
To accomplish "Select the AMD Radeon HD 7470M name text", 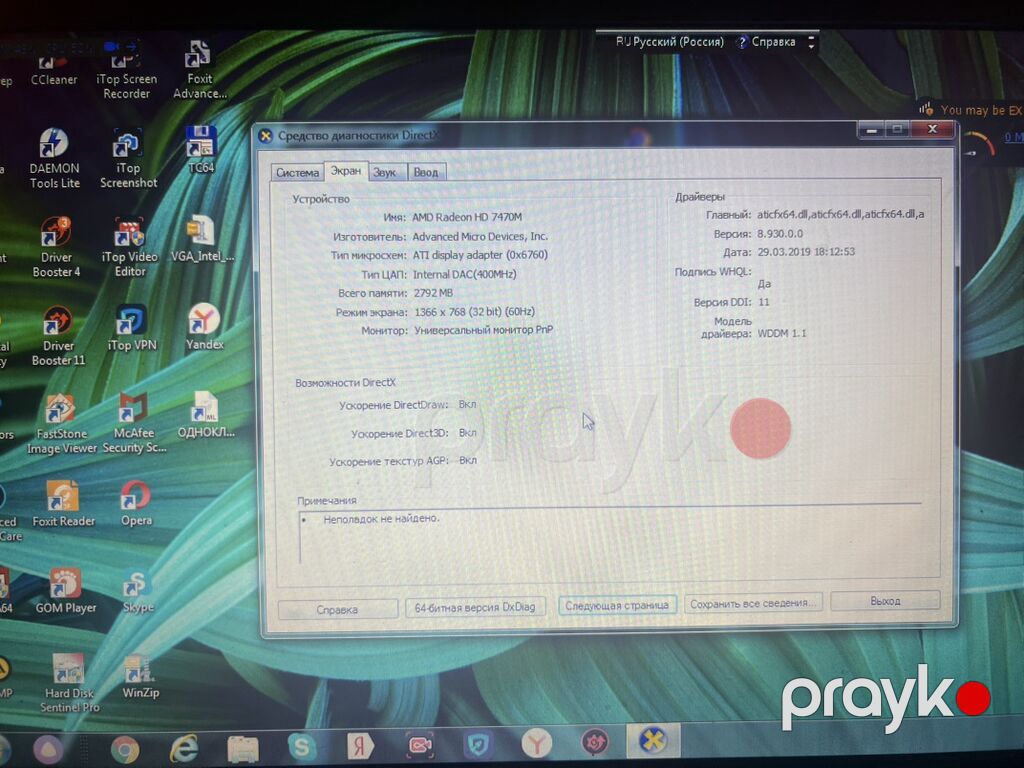I will (467, 217).
